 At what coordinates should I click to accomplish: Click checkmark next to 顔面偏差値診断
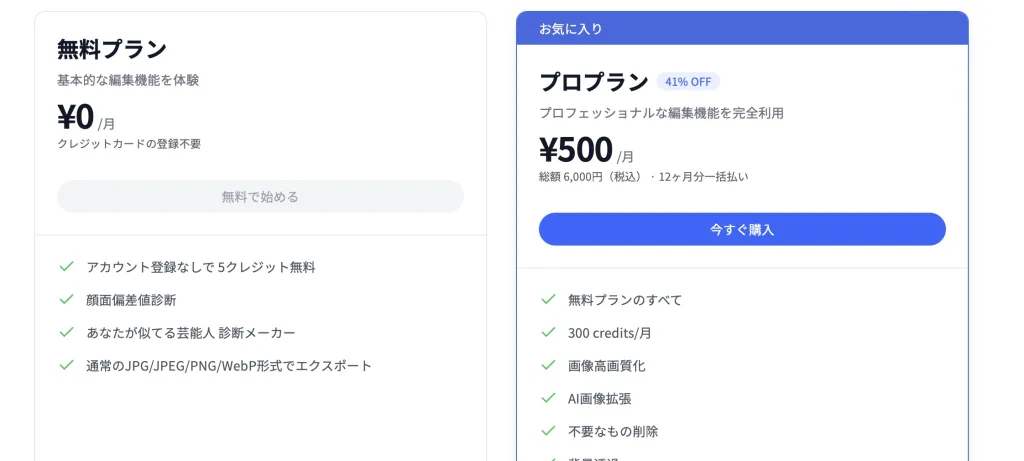click(x=66, y=300)
